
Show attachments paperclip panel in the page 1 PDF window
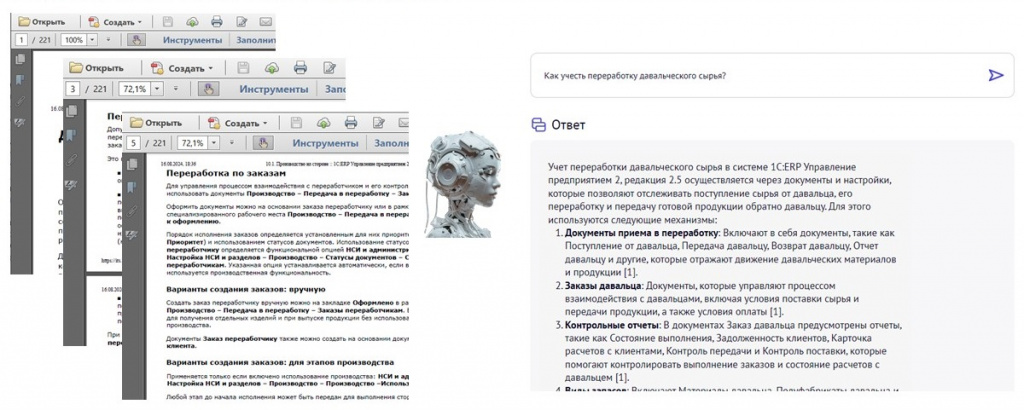[x=21, y=101]
